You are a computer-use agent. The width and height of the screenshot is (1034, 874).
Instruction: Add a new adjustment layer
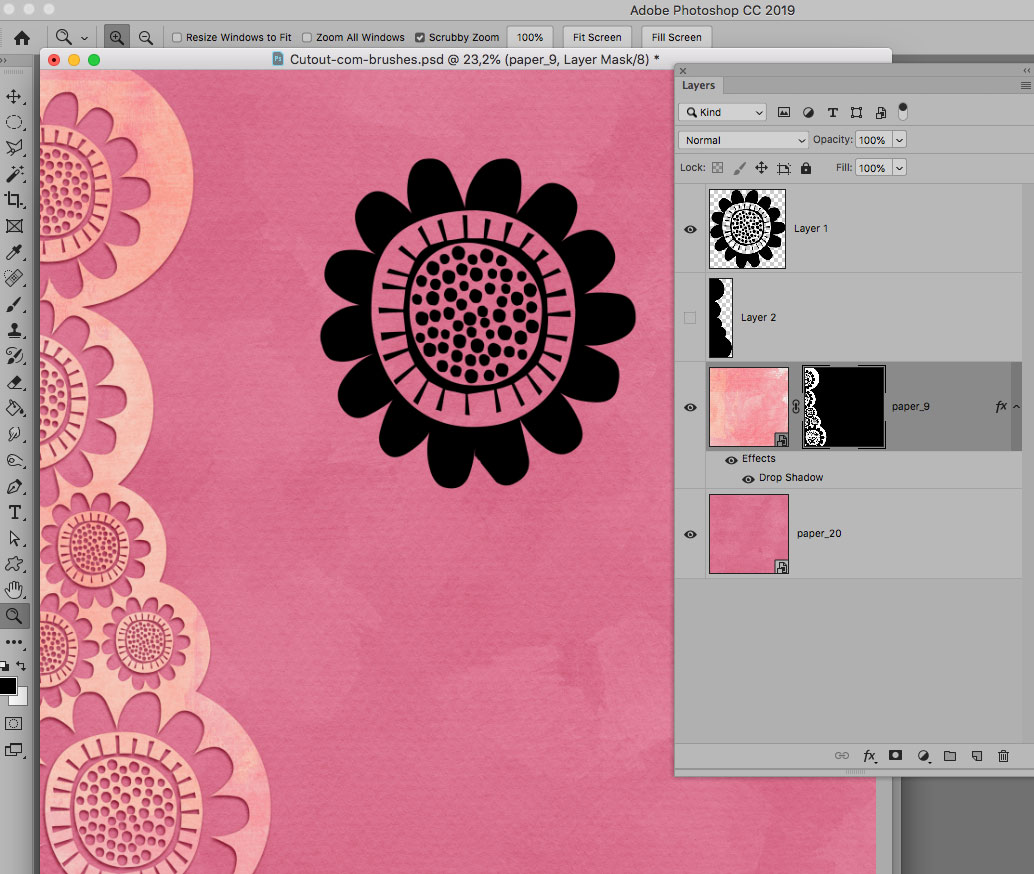coord(924,756)
